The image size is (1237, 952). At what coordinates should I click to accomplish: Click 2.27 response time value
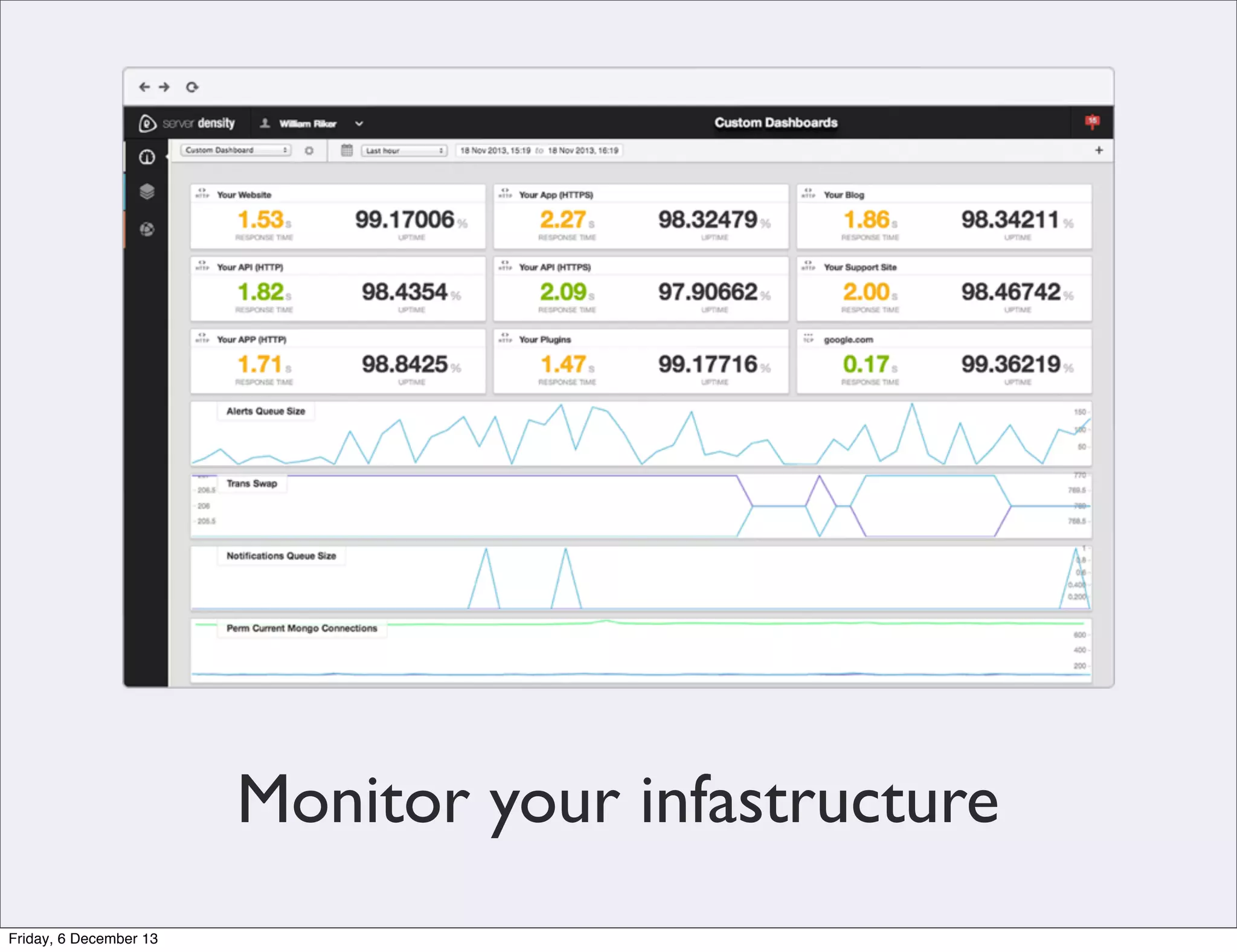point(563,220)
